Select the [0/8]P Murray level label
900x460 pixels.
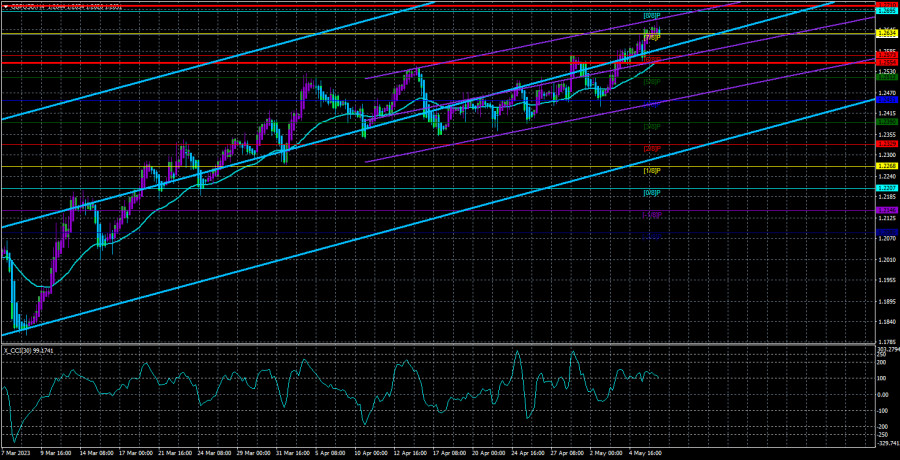(651, 192)
